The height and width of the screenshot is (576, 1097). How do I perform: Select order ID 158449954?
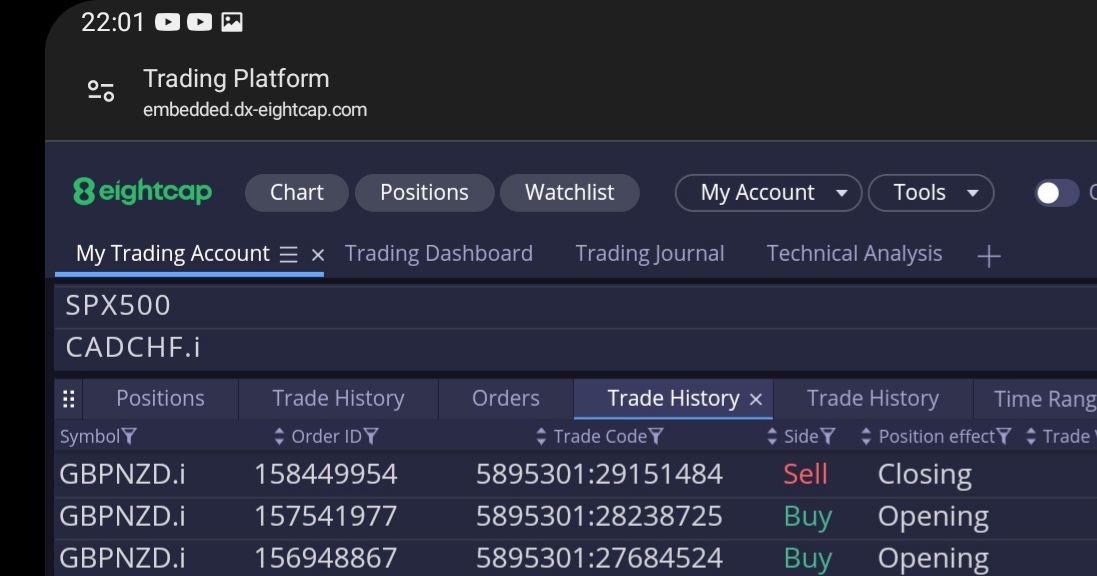325,475
